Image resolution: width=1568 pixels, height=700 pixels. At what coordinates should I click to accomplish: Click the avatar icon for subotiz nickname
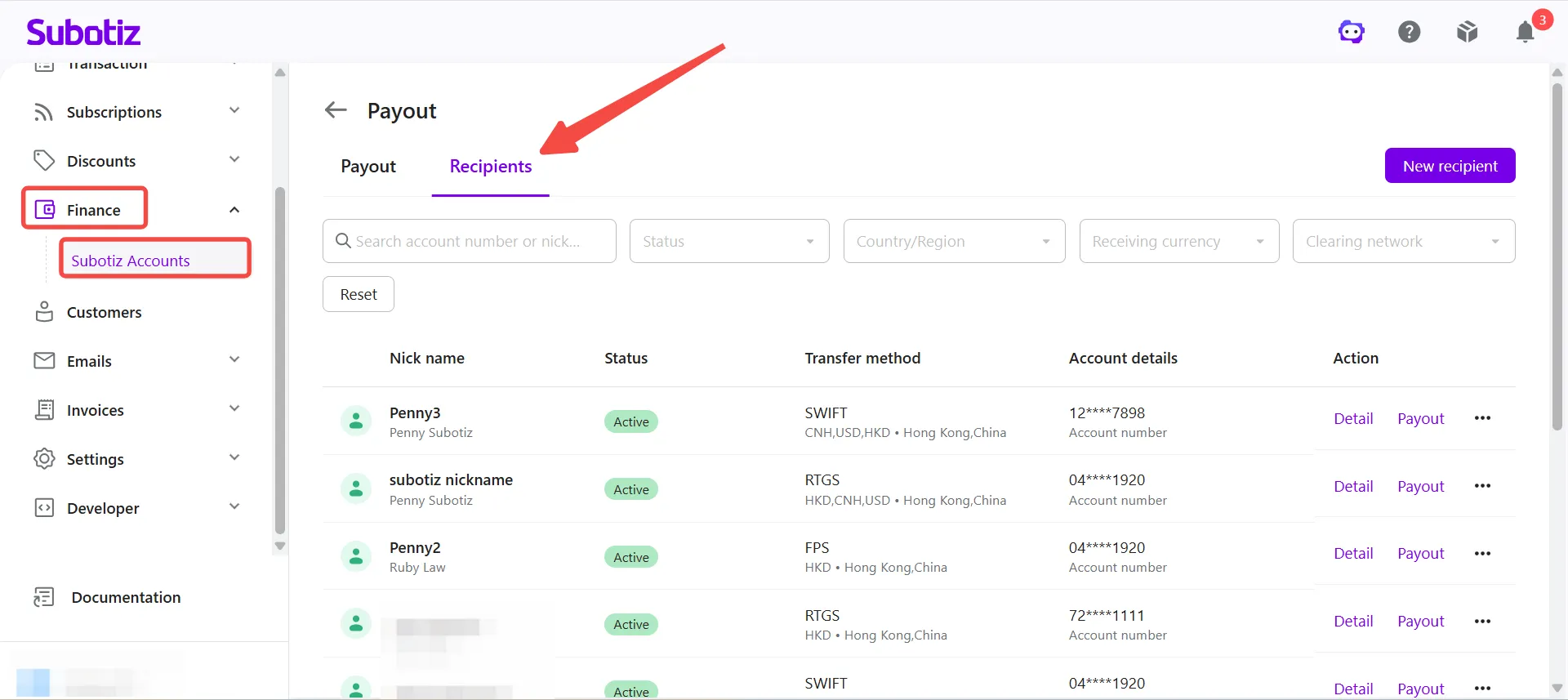click(x=356, y=489)
